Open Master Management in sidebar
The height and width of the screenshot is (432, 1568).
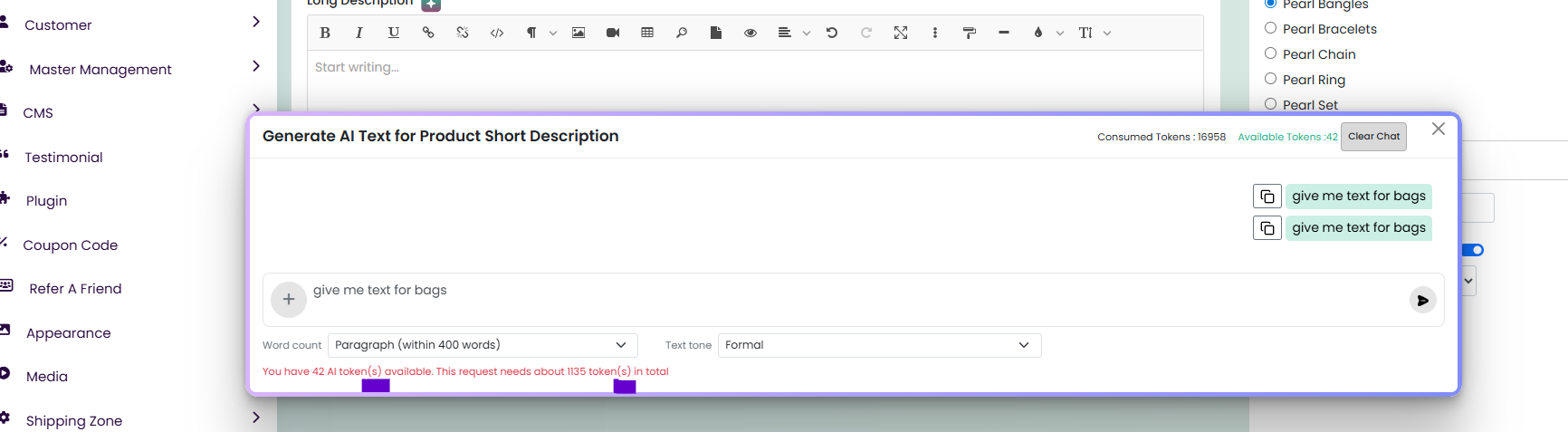point(100,70)
